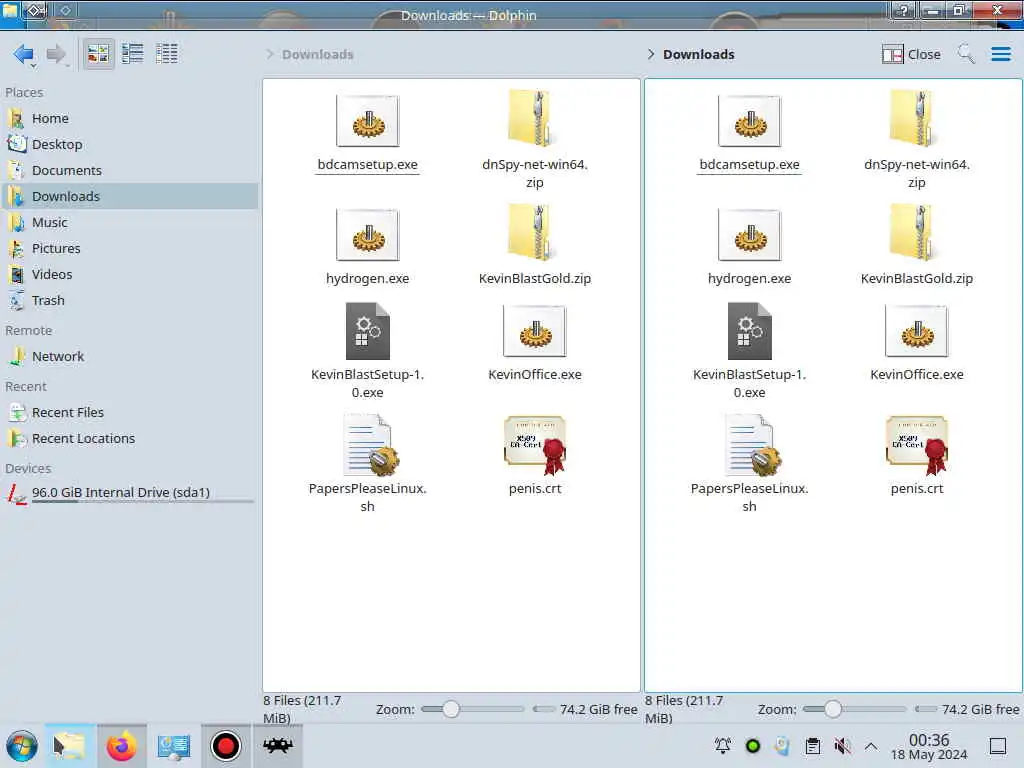Select PapersPleaseLinux.sh icon in left pane

pos(370,445)
